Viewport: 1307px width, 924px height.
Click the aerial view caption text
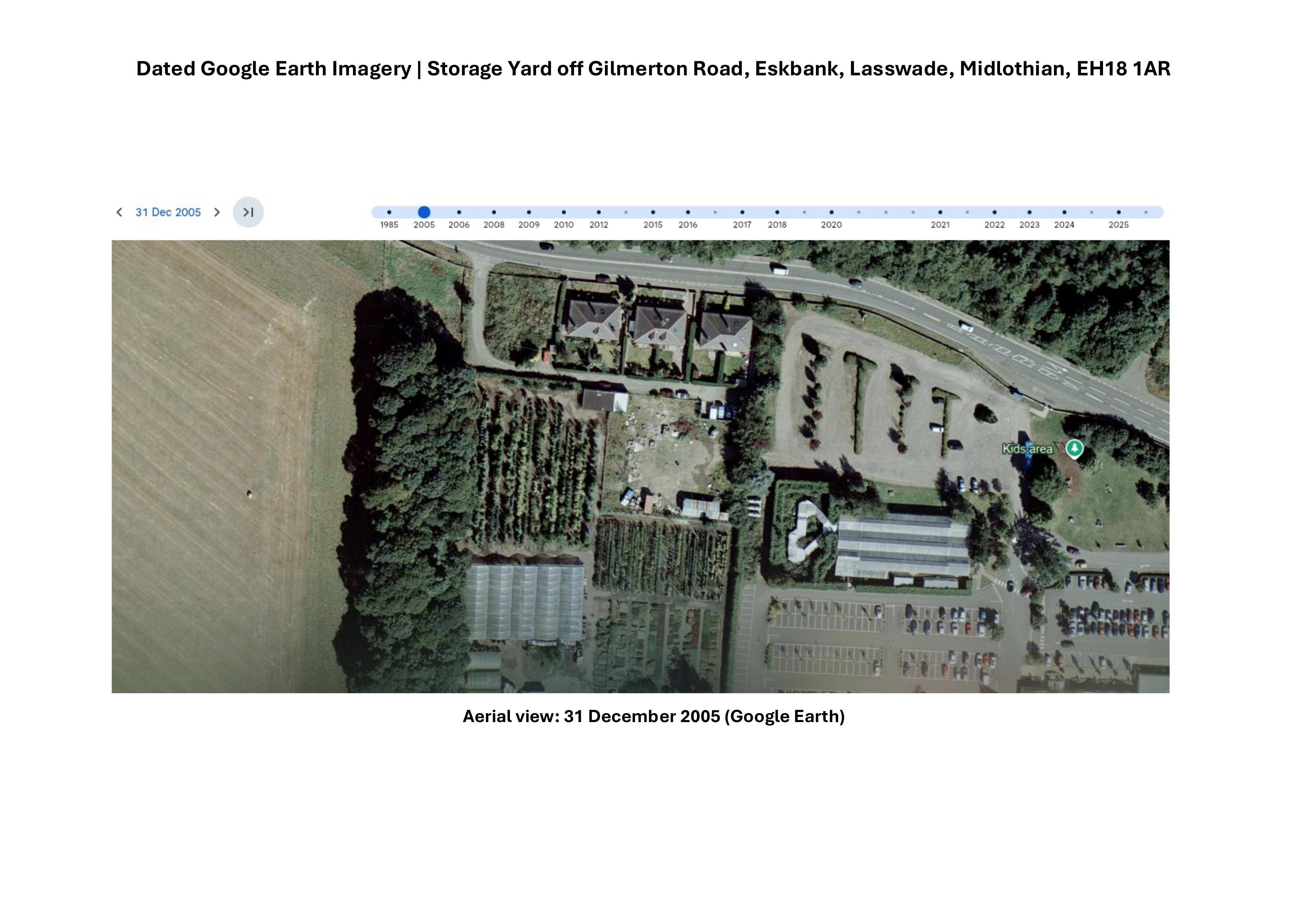653,716
